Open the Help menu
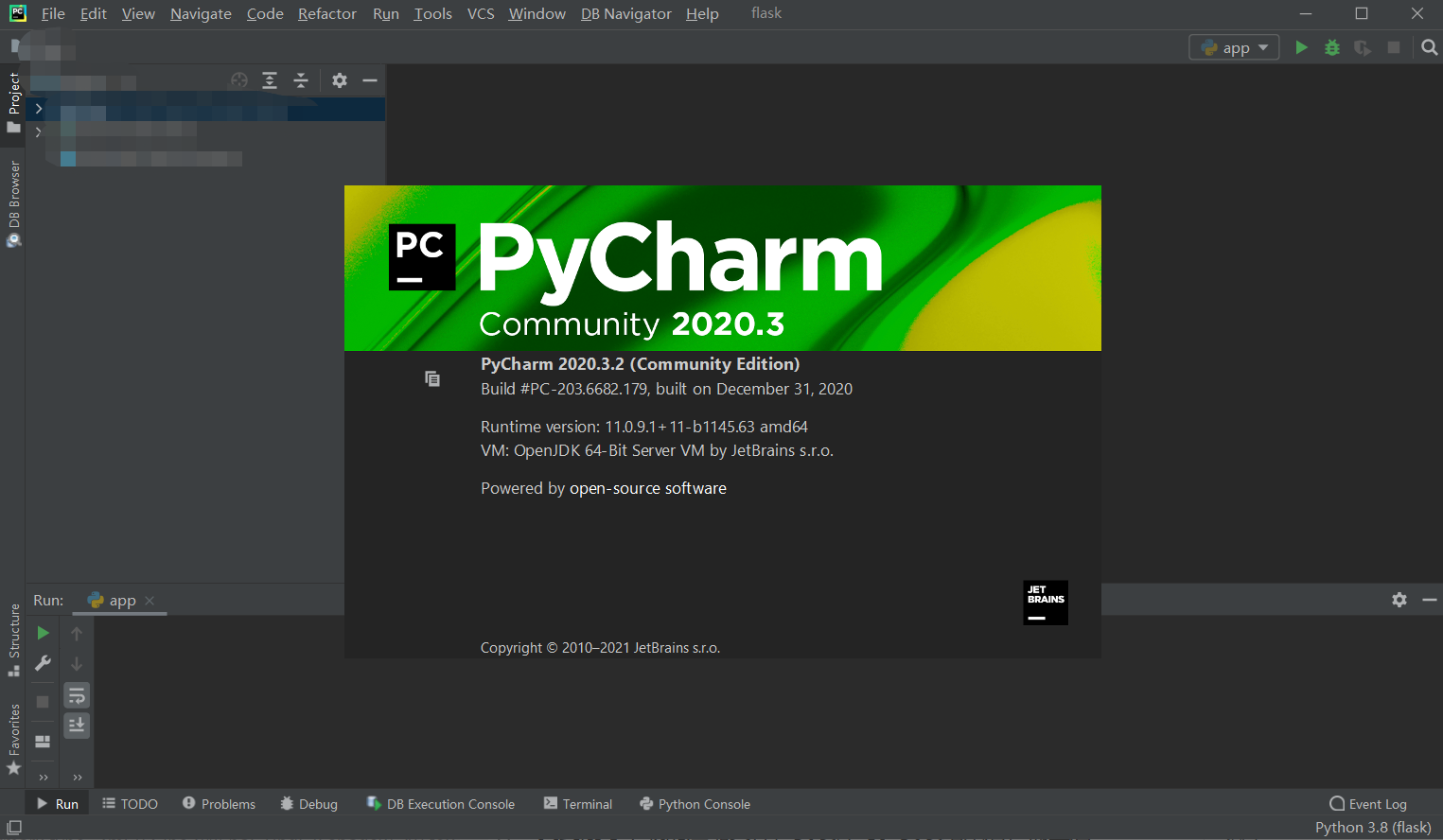Viewport: 1443px width, 840px height. [702, 14]
